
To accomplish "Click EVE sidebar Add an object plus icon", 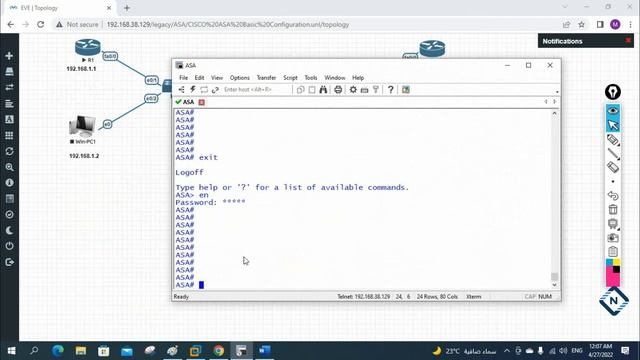I will coord(9,56).
